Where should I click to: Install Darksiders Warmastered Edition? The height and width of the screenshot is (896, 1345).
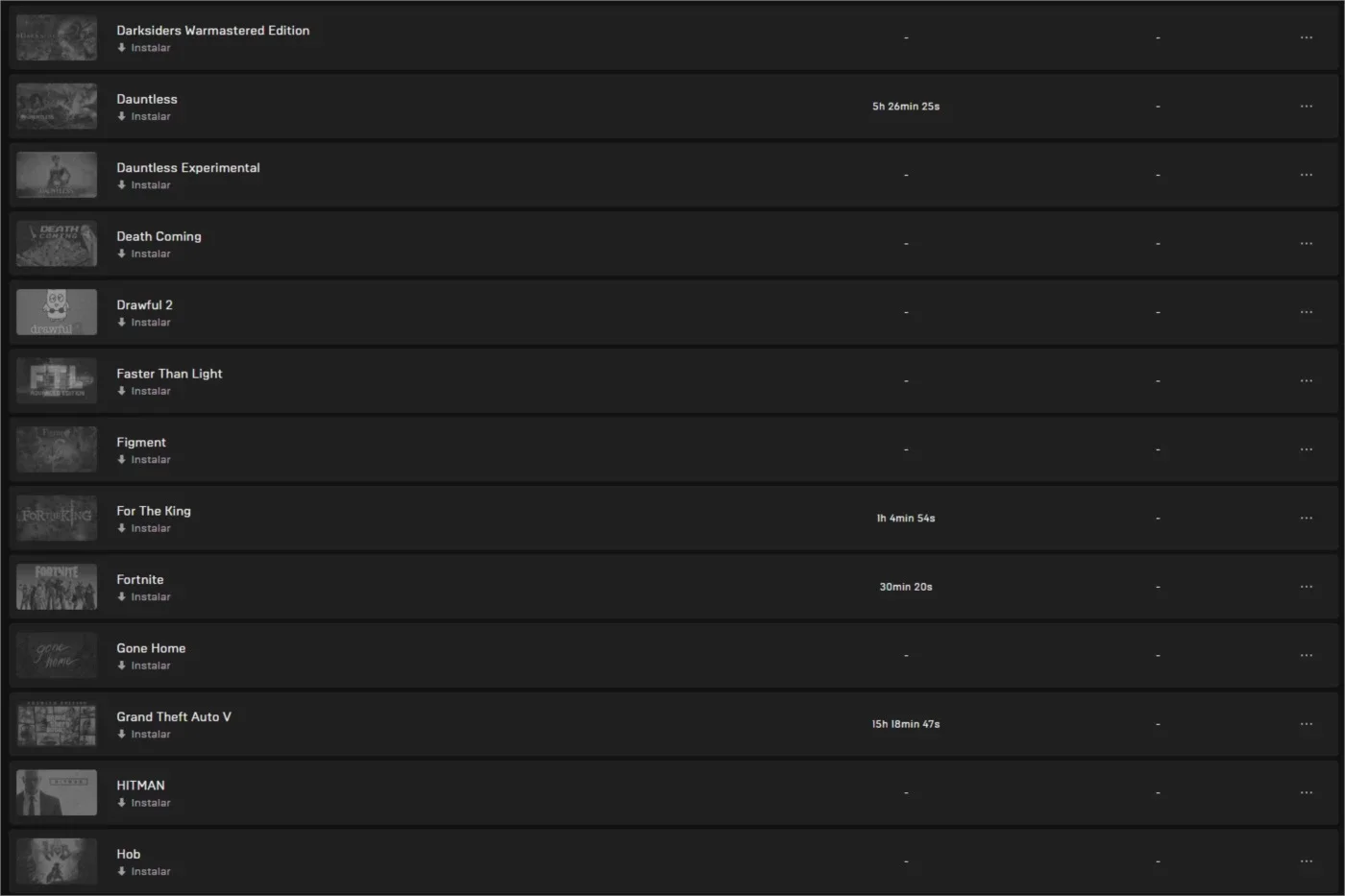click(x=144, y=48)
